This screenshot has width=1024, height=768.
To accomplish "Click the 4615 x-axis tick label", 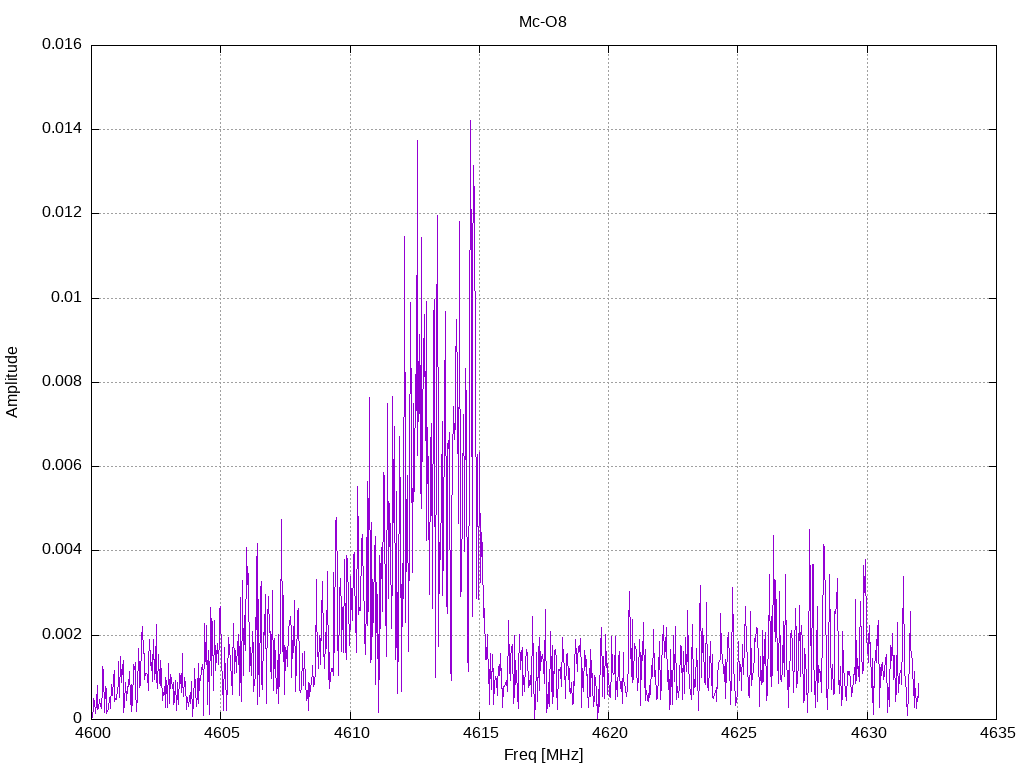I will (x=479, y=734).
